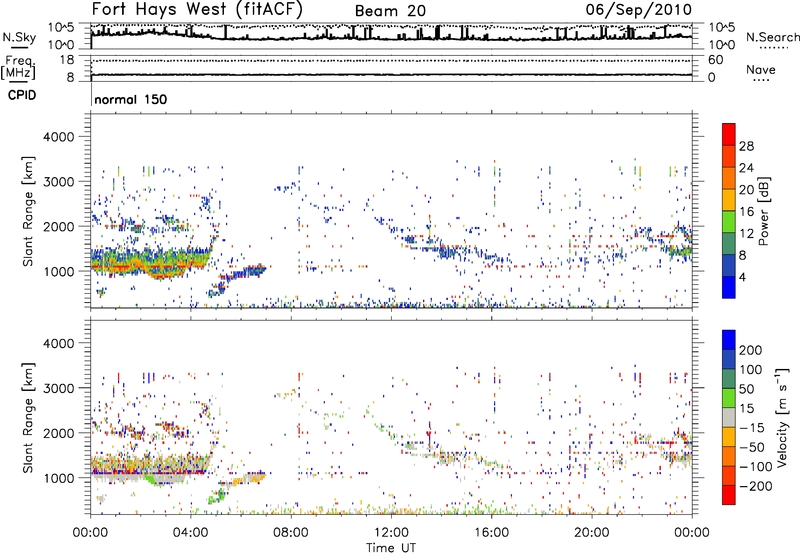This screenshot has width=800, height=554.
Task: Click the N.Search legend label
Action: coord(772,37)
